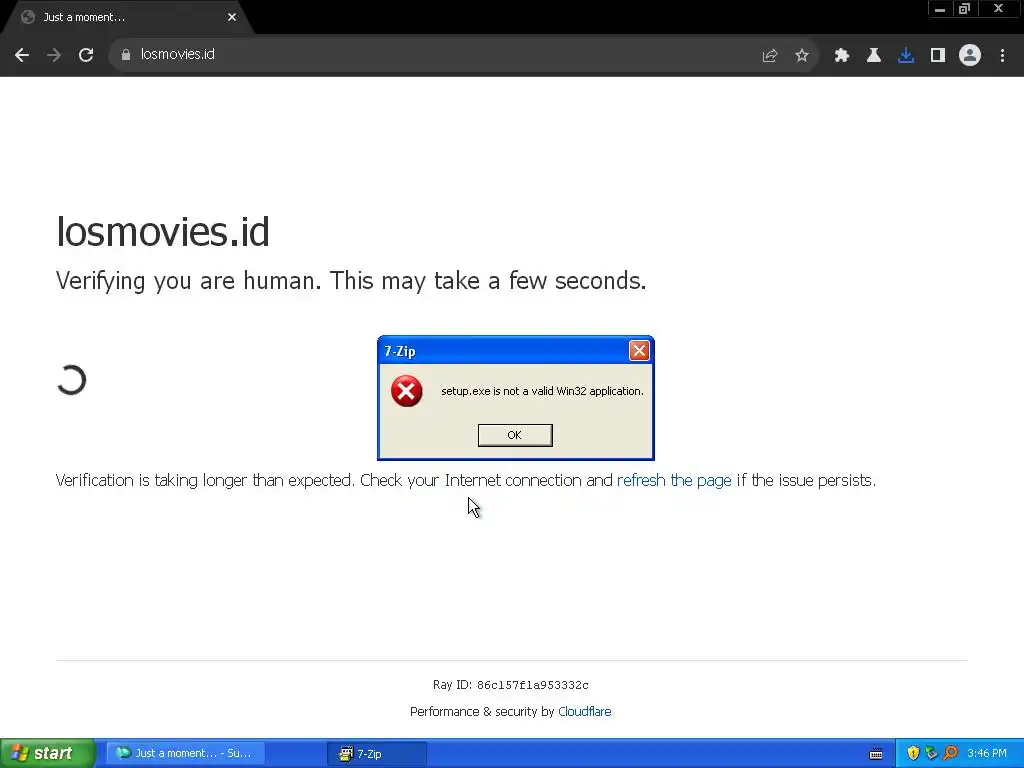Click OK in the 7-Zip error dialog
The width and height of the screenshot is (1024, 768).
click(x=515, y=435)
